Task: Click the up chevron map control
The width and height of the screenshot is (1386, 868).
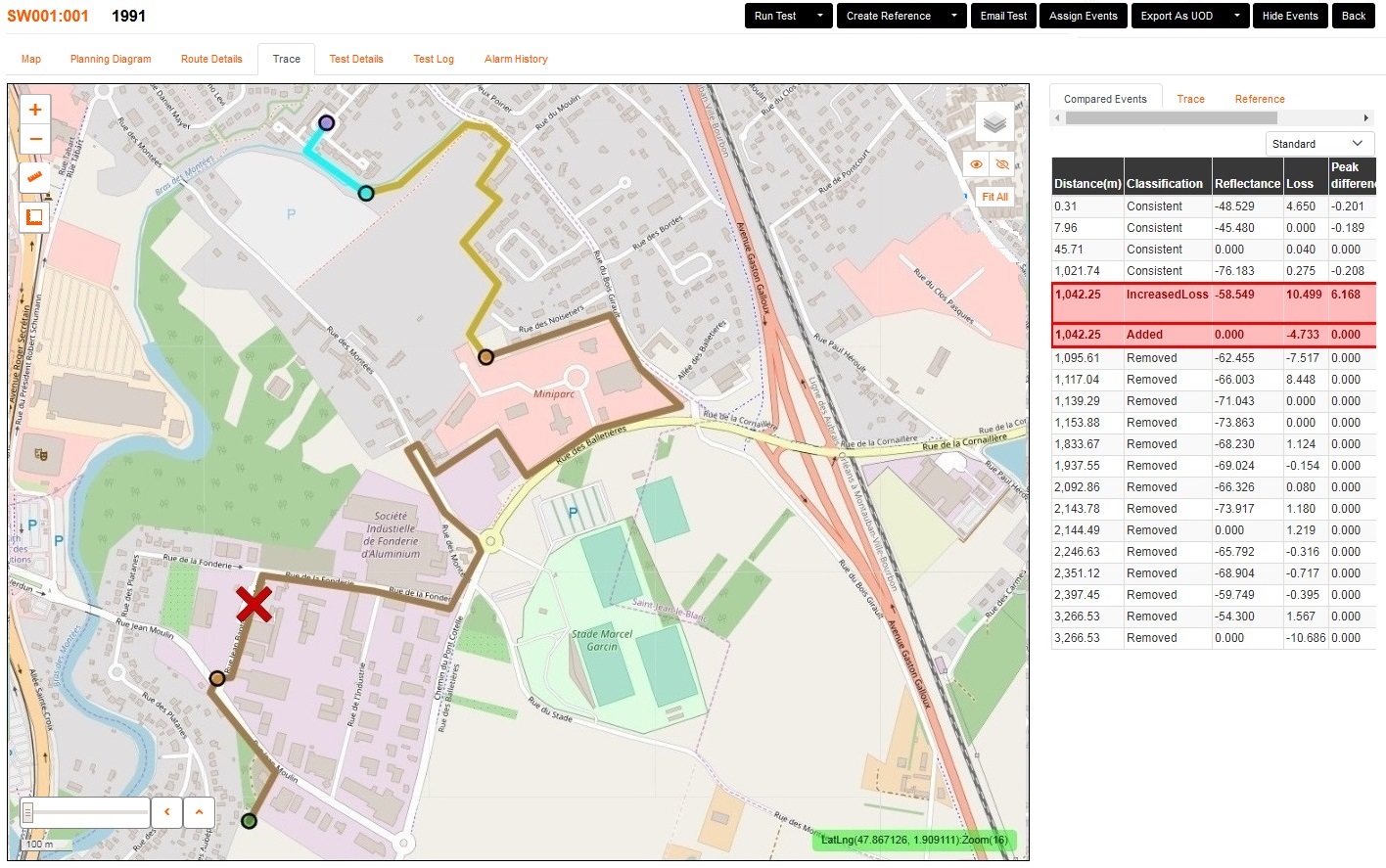Action: [x=199, y=812]
